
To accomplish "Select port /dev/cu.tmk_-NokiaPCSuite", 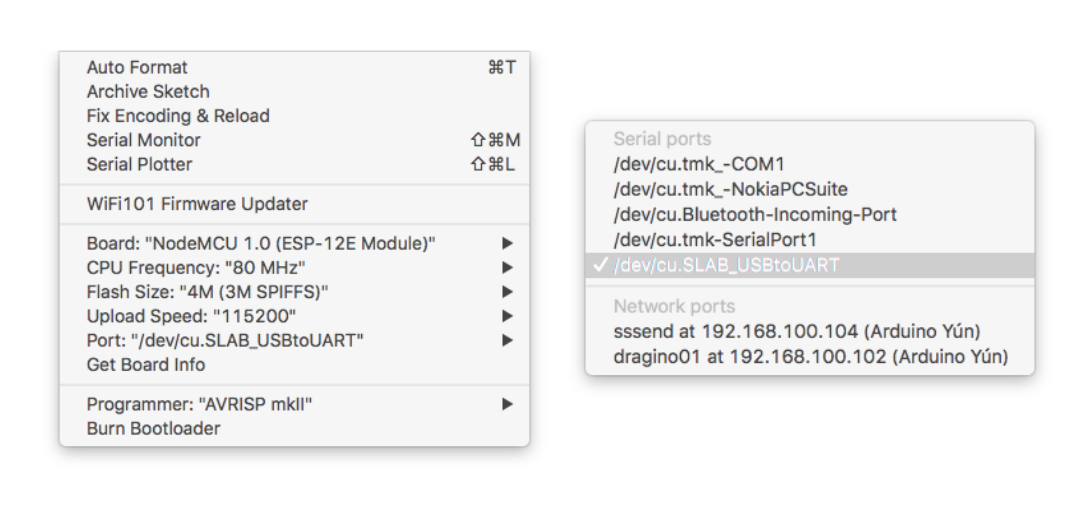I will pyautogui.click(x=810, y=189).
